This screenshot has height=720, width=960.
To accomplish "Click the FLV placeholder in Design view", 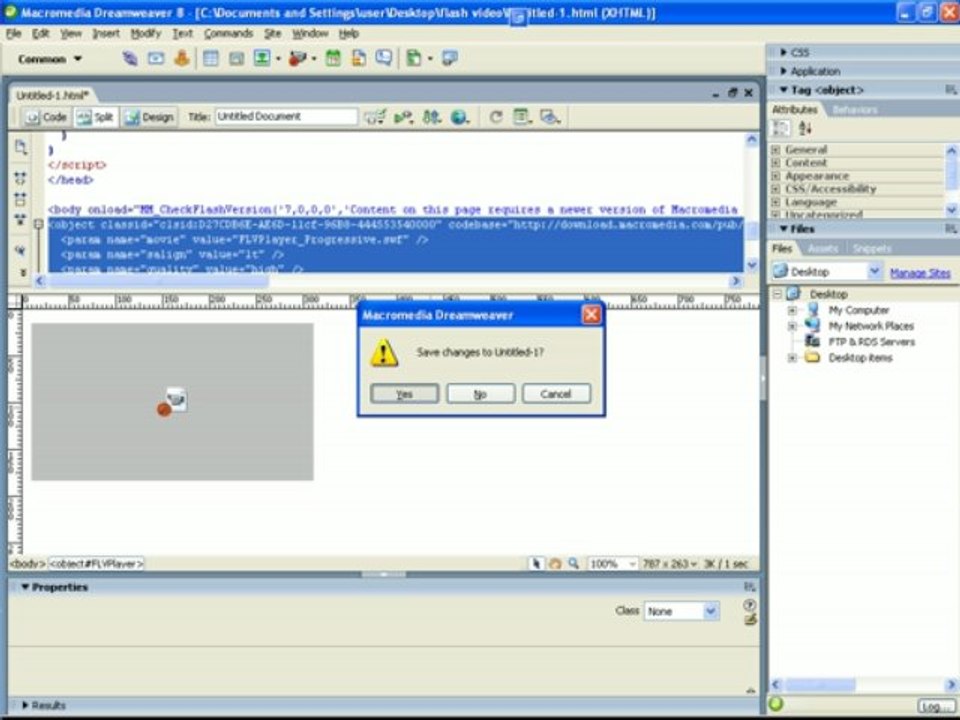I will tap(173, 402).
